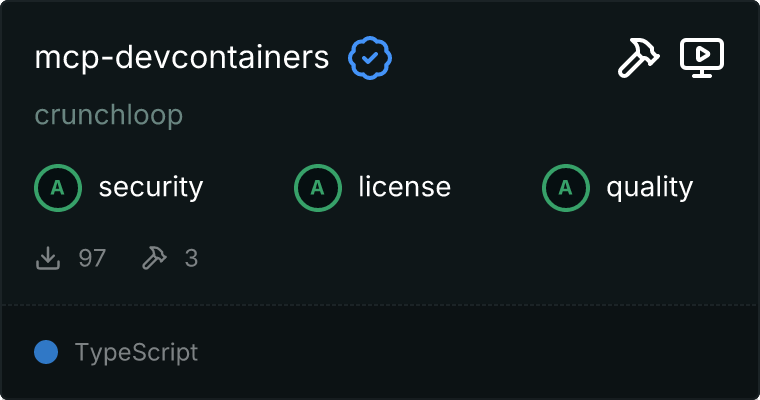
Task: Click the 3 tools count number
Action: [191, 258]
